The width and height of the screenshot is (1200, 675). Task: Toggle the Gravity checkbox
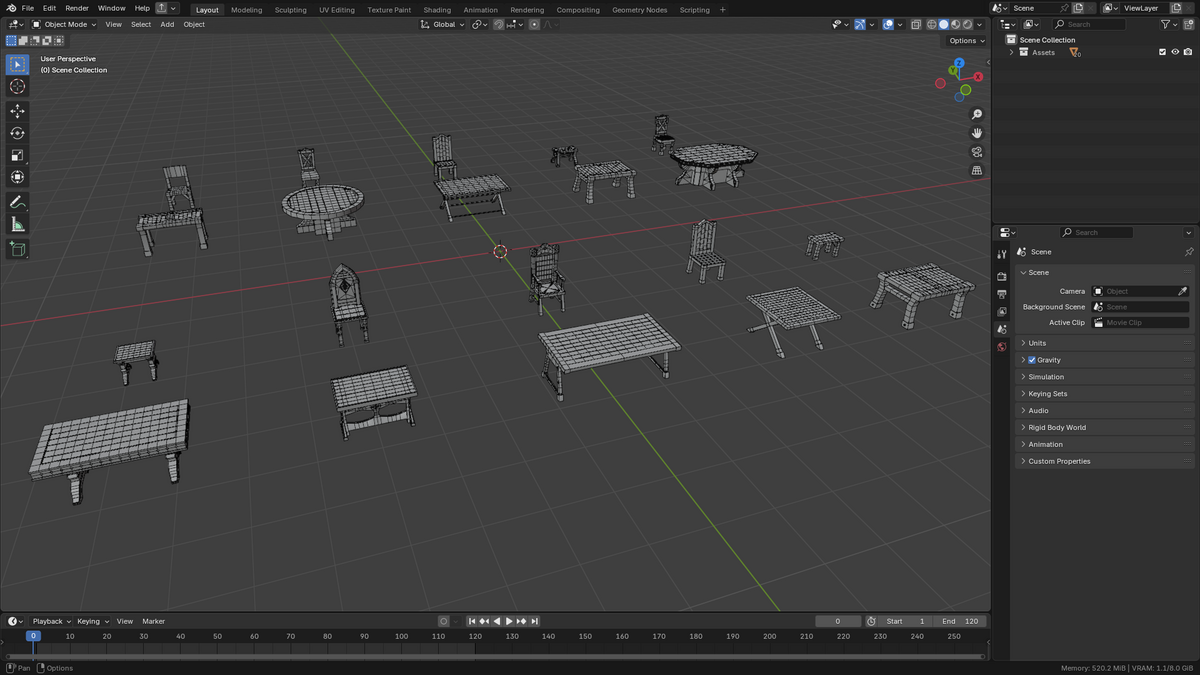click(x=1032, y=360)
